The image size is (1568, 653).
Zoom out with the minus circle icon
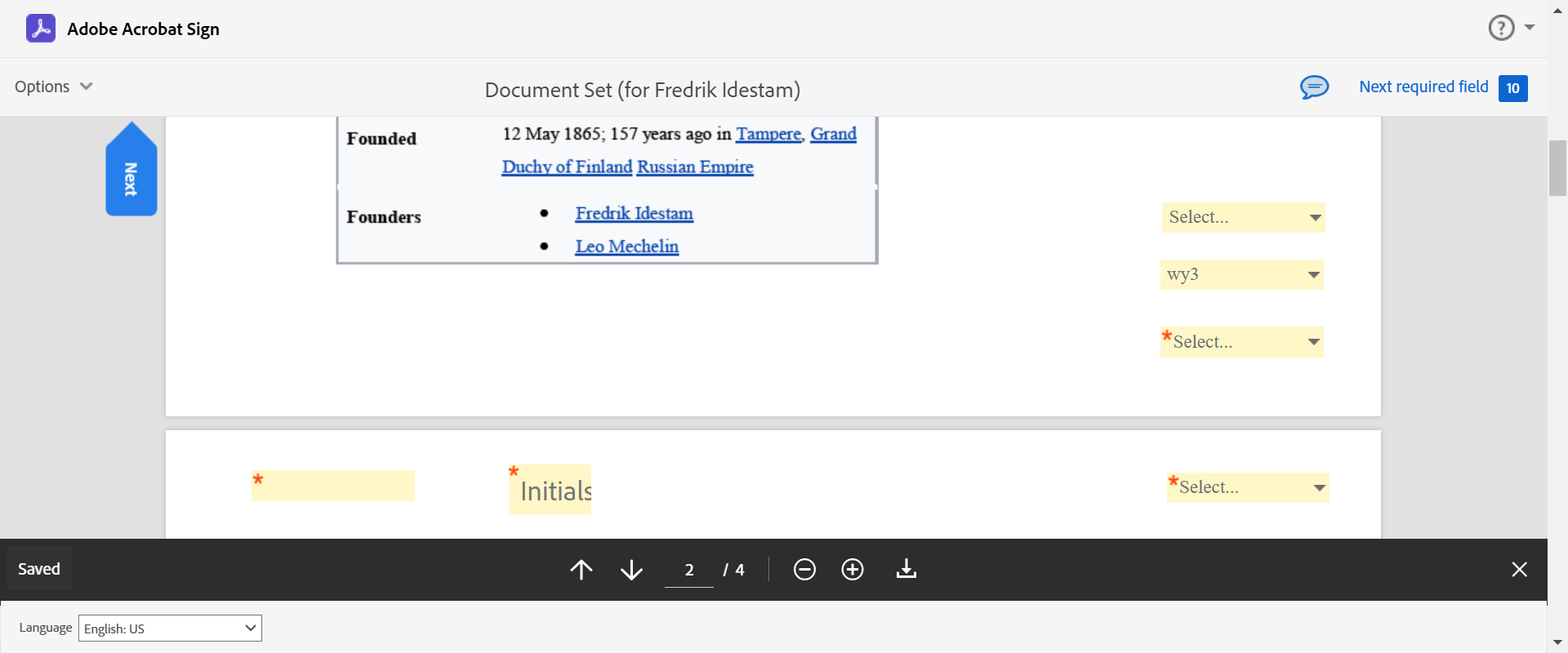click(804, 569)
